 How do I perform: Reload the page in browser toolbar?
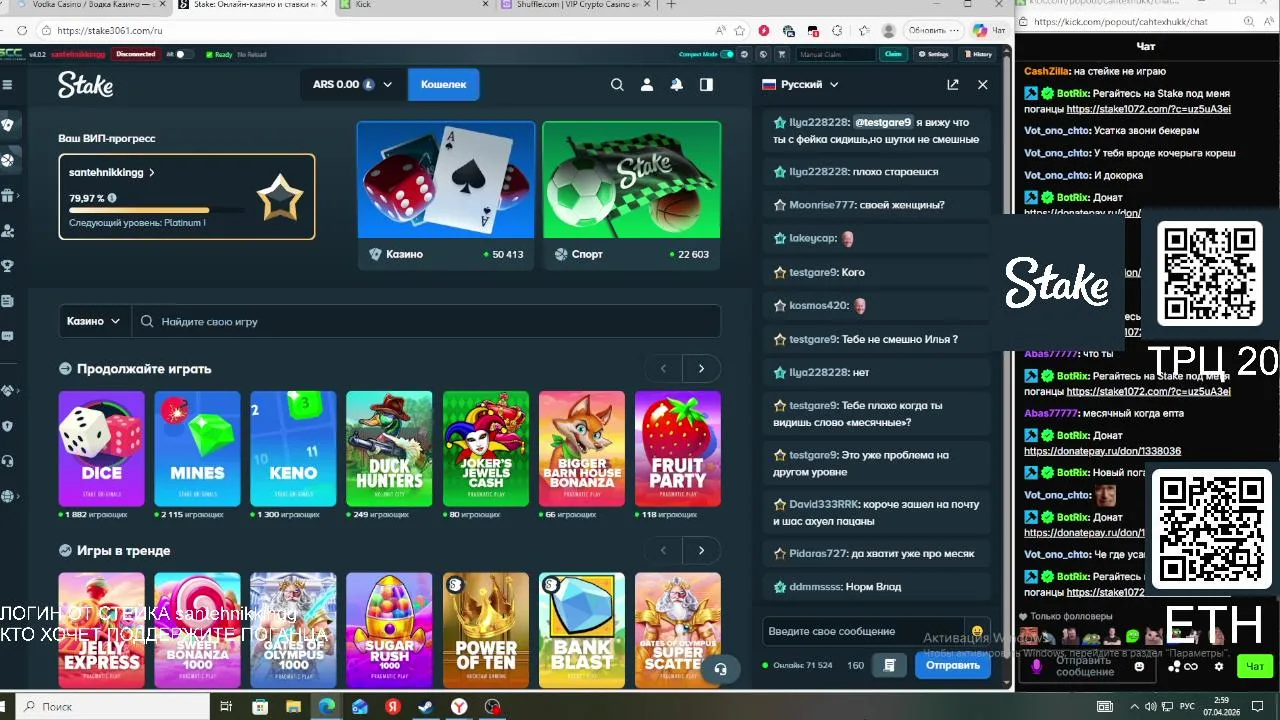[x=22, y=30]
